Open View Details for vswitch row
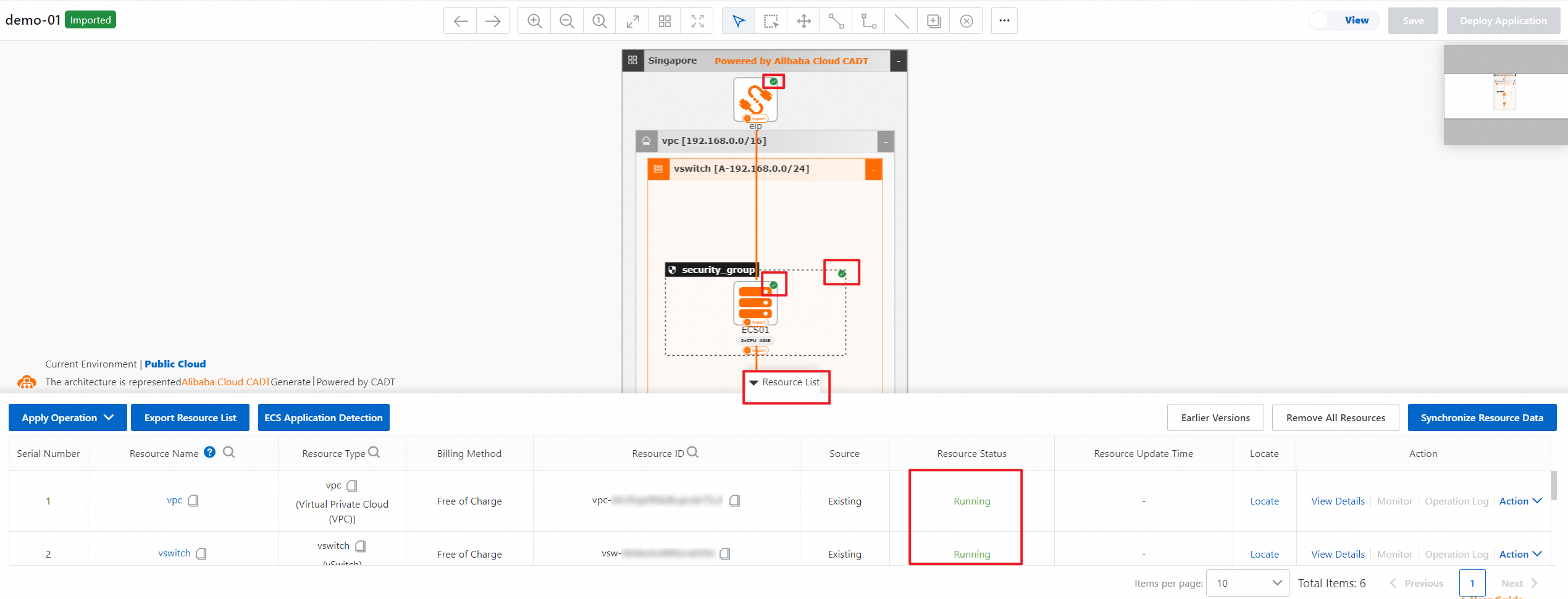The image size is (1568, 599). 1338,554
